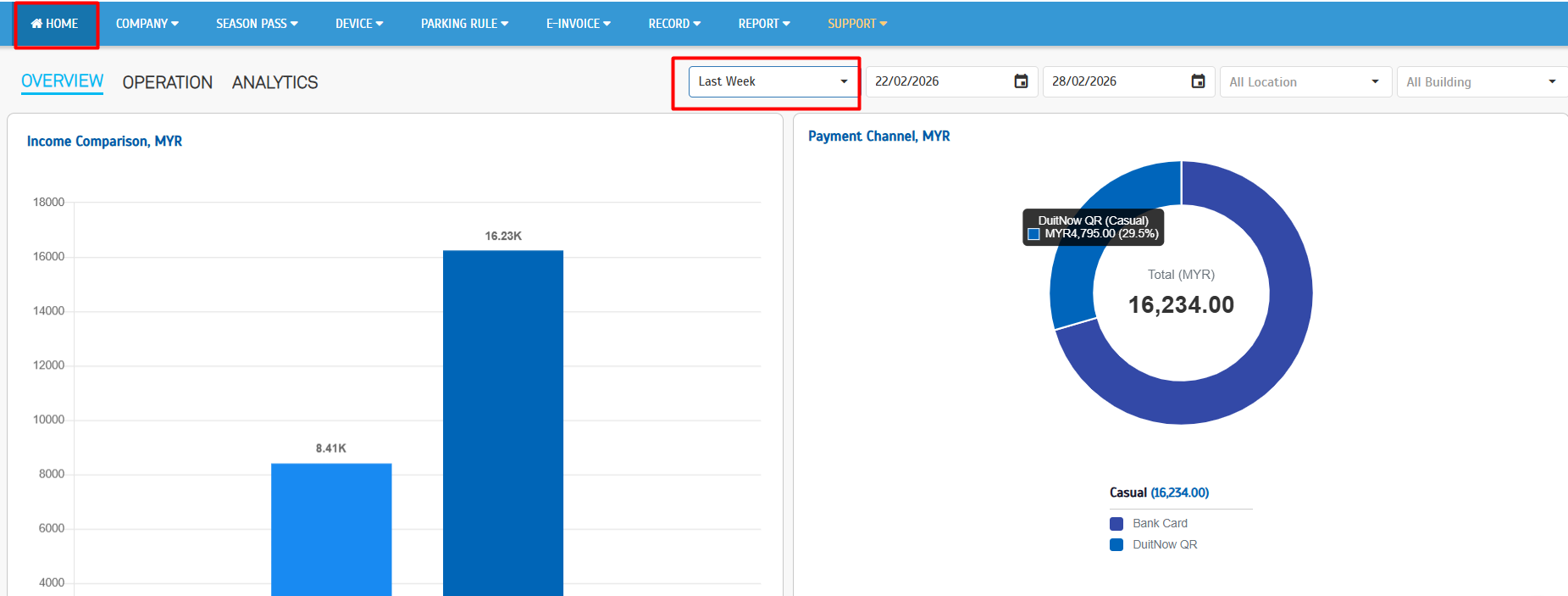This screenshot has width=1568, height=596.
Task: Open the All Location dropdown
Action: click(x=1305, y=82)
